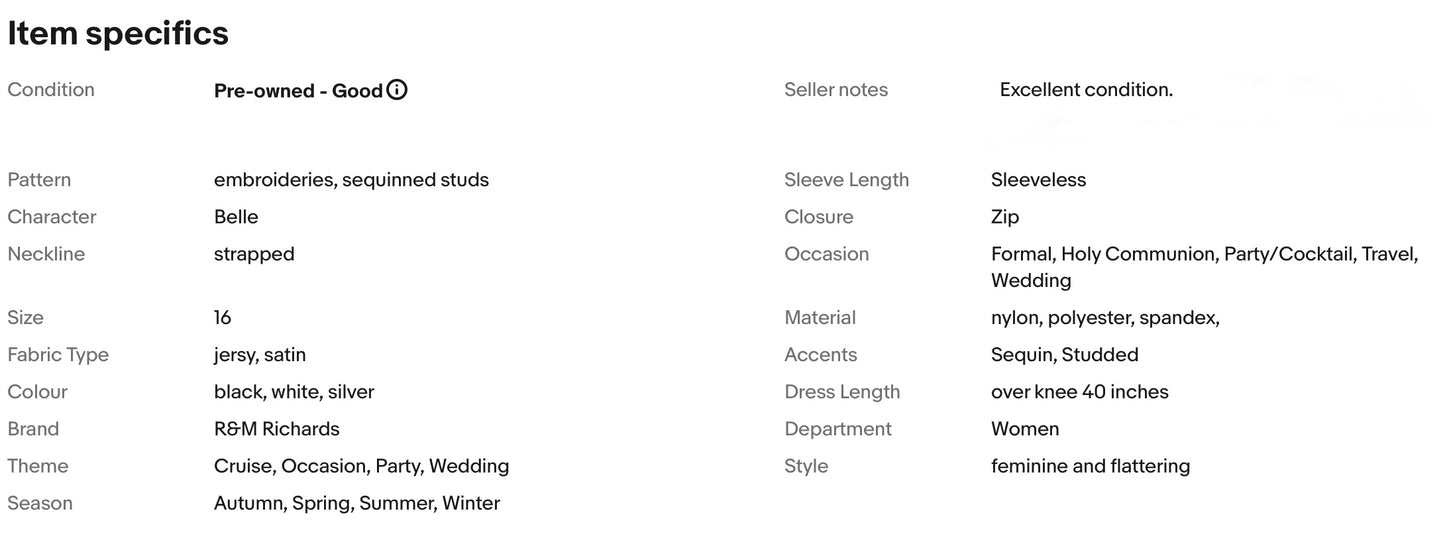The height and width of the screenshot is (556, 1445).
Task: Click the 'Sequin, Studded' accents value
Action: coord(1065,355)
